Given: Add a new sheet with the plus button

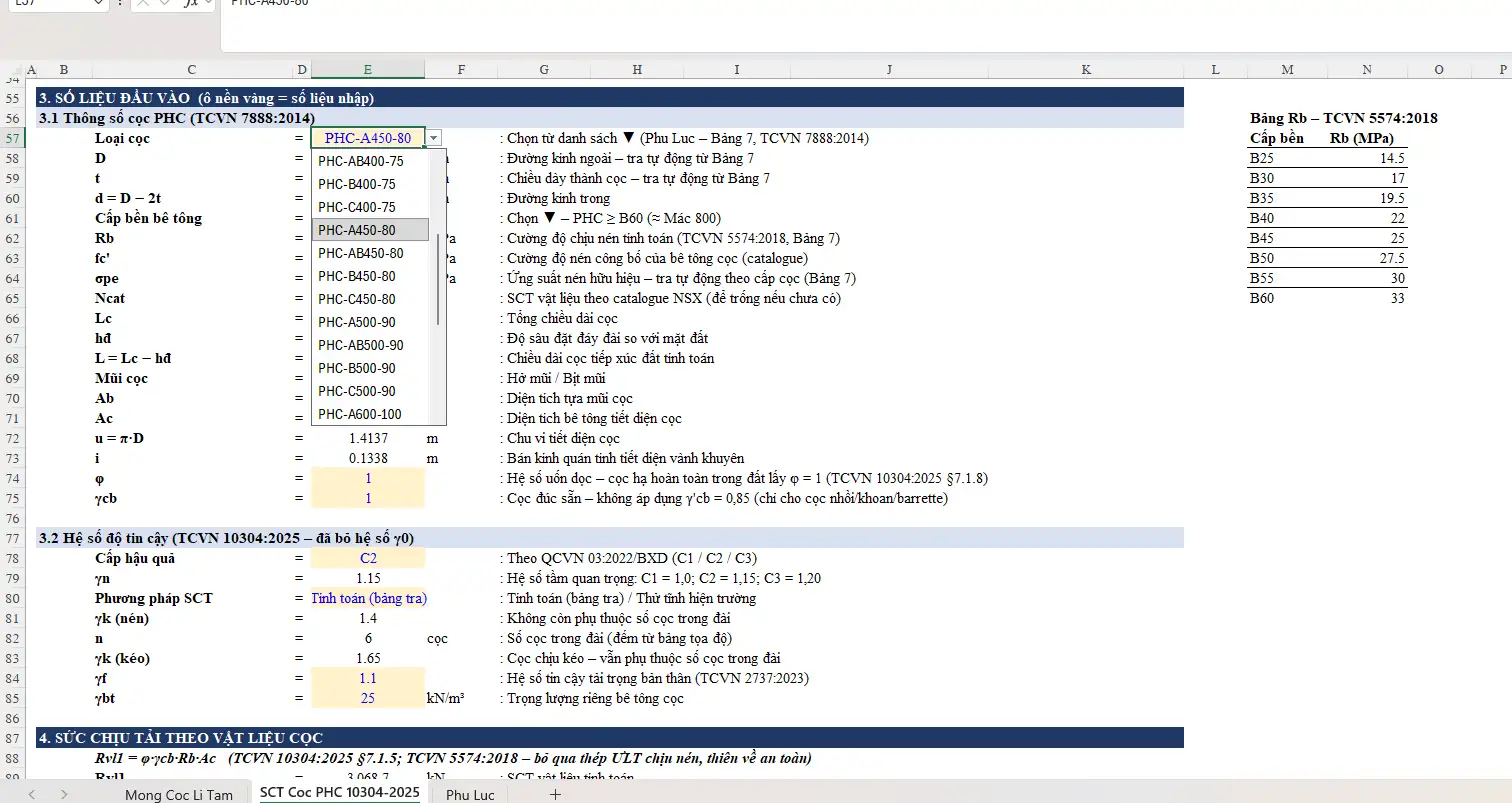Looking at the screenshot, I should pyautogui.click(x=556, y=794).
